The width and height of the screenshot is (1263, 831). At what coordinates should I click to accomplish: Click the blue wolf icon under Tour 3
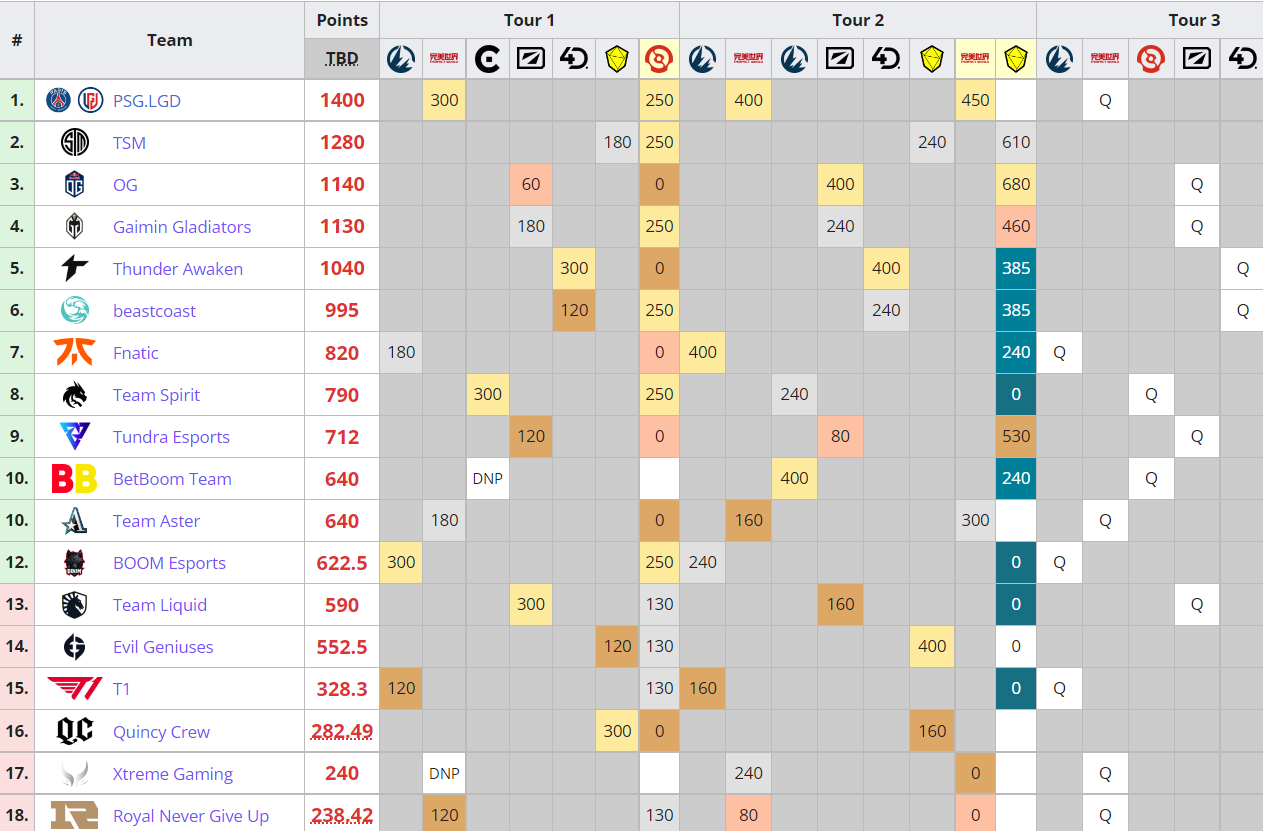coord(1059,60)
